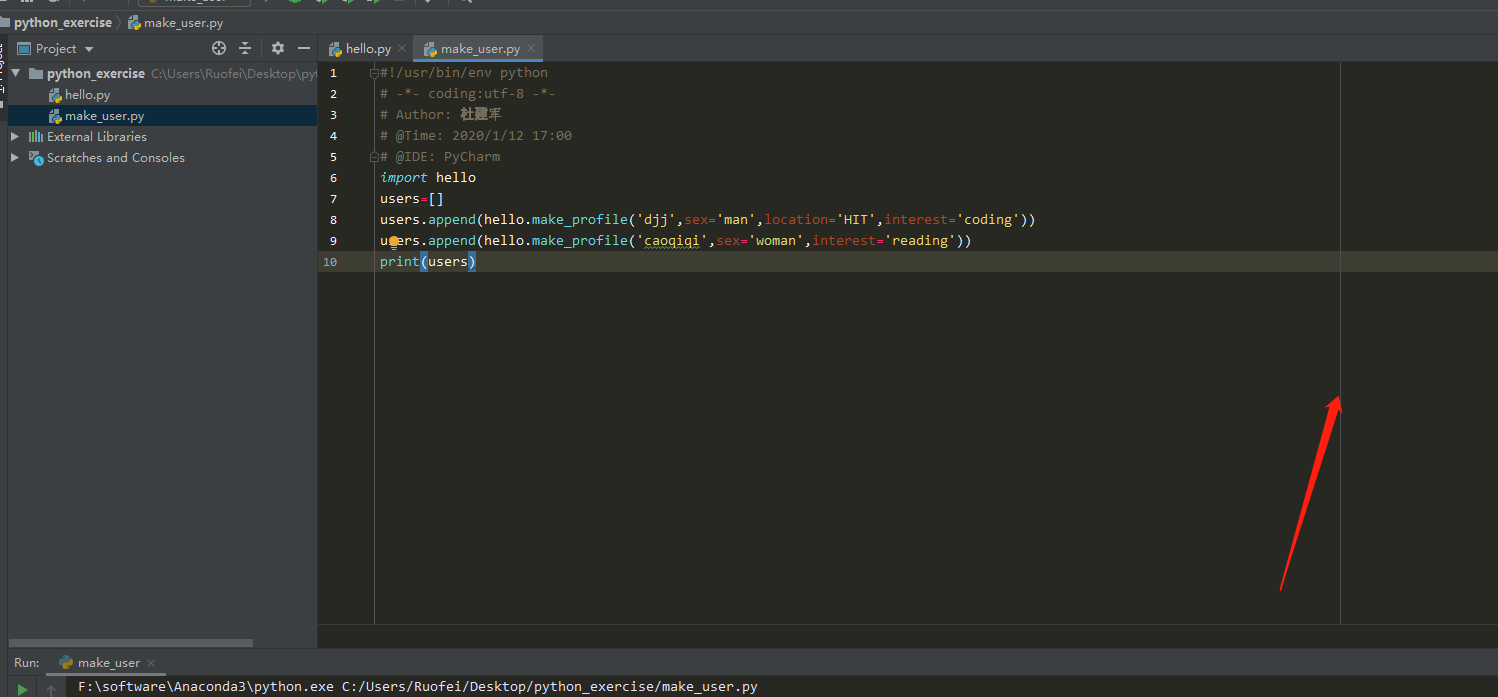Click the 'woman' string value

point(777,241)
